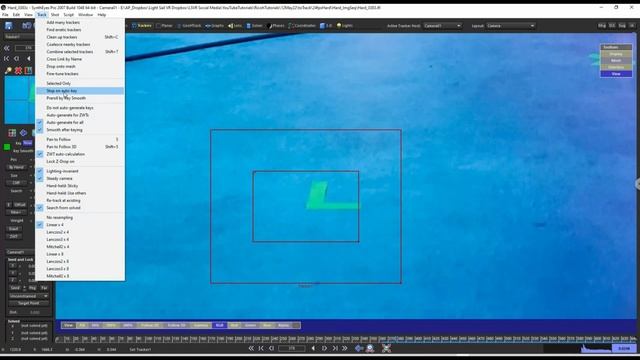Play forward in bottom playbar

(324, 348)
